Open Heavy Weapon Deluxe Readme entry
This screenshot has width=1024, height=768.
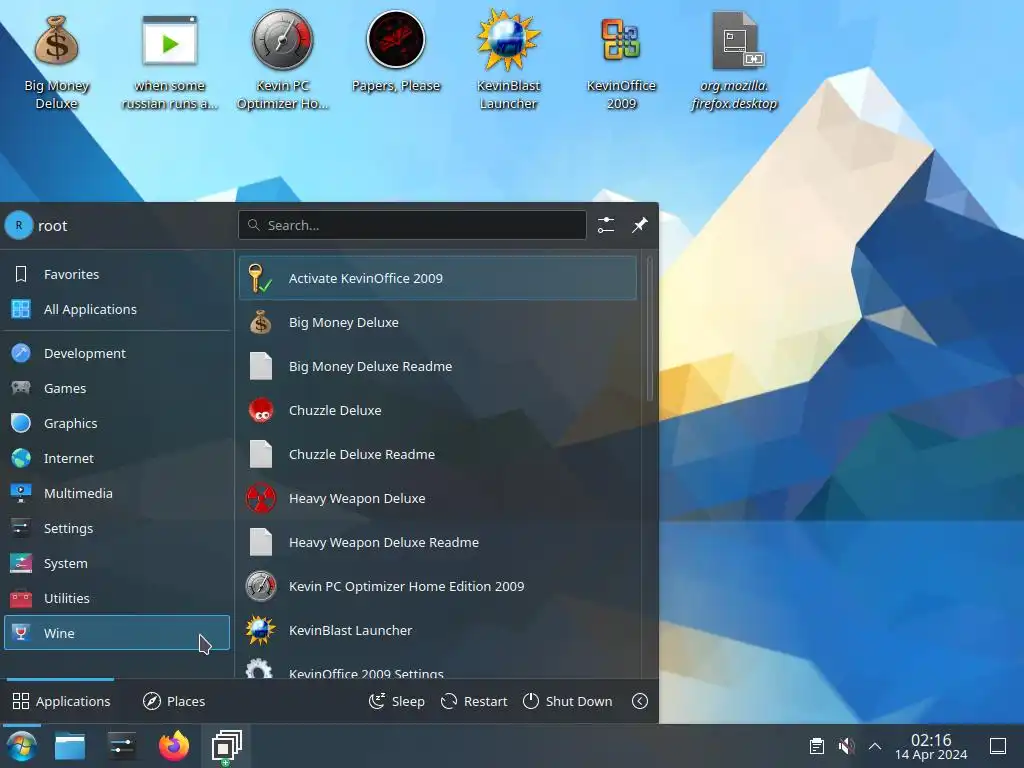coord(438,543)
